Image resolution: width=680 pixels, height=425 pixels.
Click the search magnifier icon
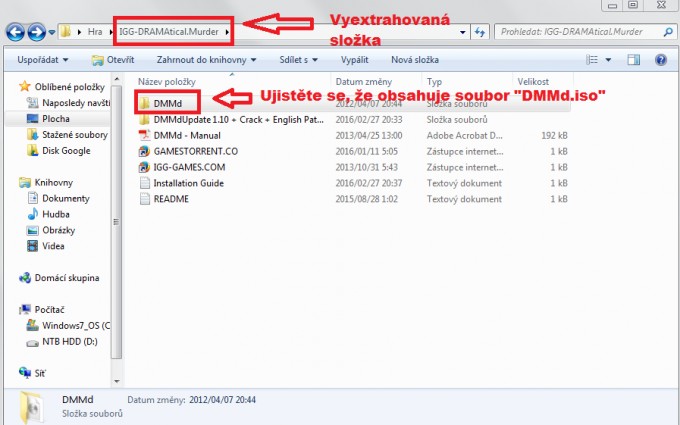coord(668,32)
